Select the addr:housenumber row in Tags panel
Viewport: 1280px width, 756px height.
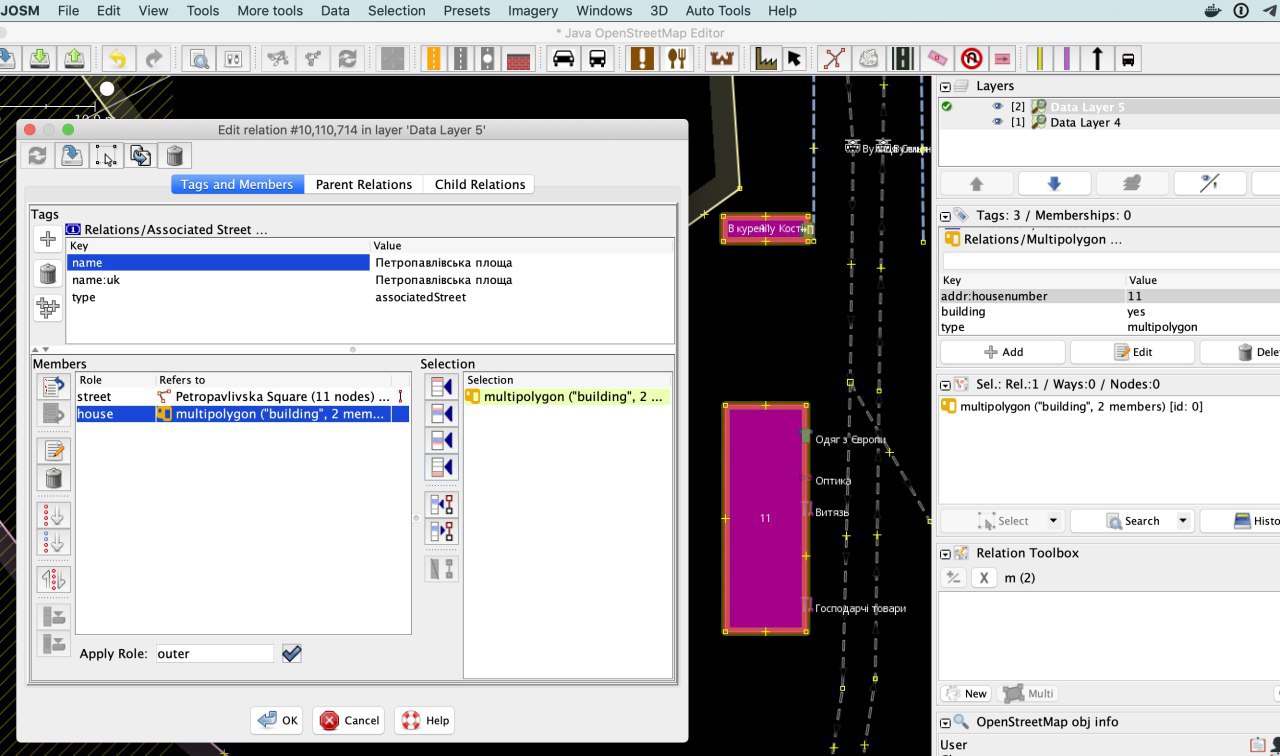pos(1110,296)
